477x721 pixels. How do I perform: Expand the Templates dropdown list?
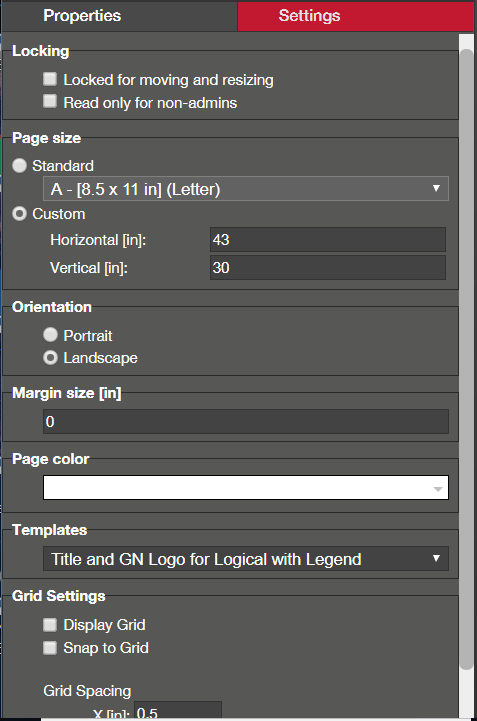tap(246, 559)
